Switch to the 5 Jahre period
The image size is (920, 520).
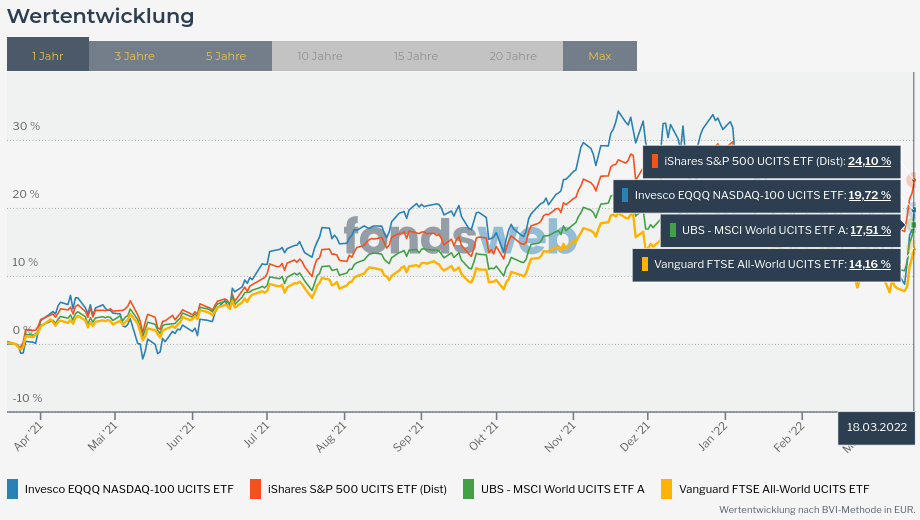(x=226, y=56)
